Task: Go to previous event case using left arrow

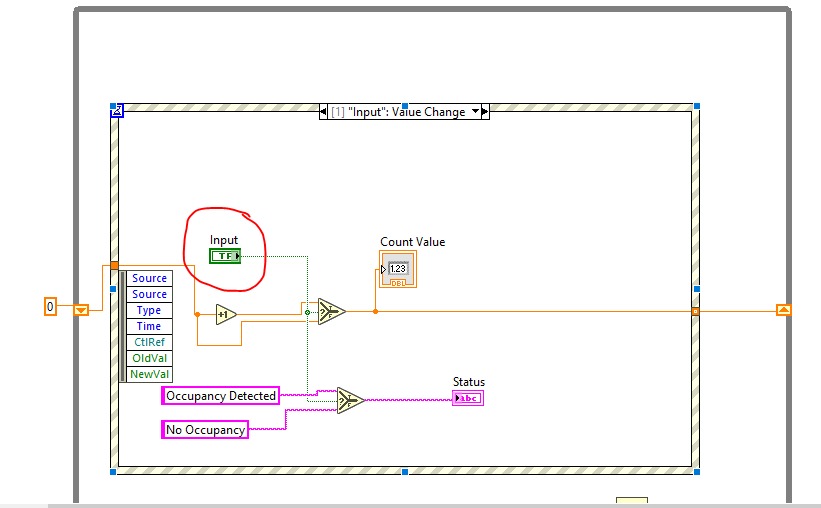Action: tap(324, 112)
